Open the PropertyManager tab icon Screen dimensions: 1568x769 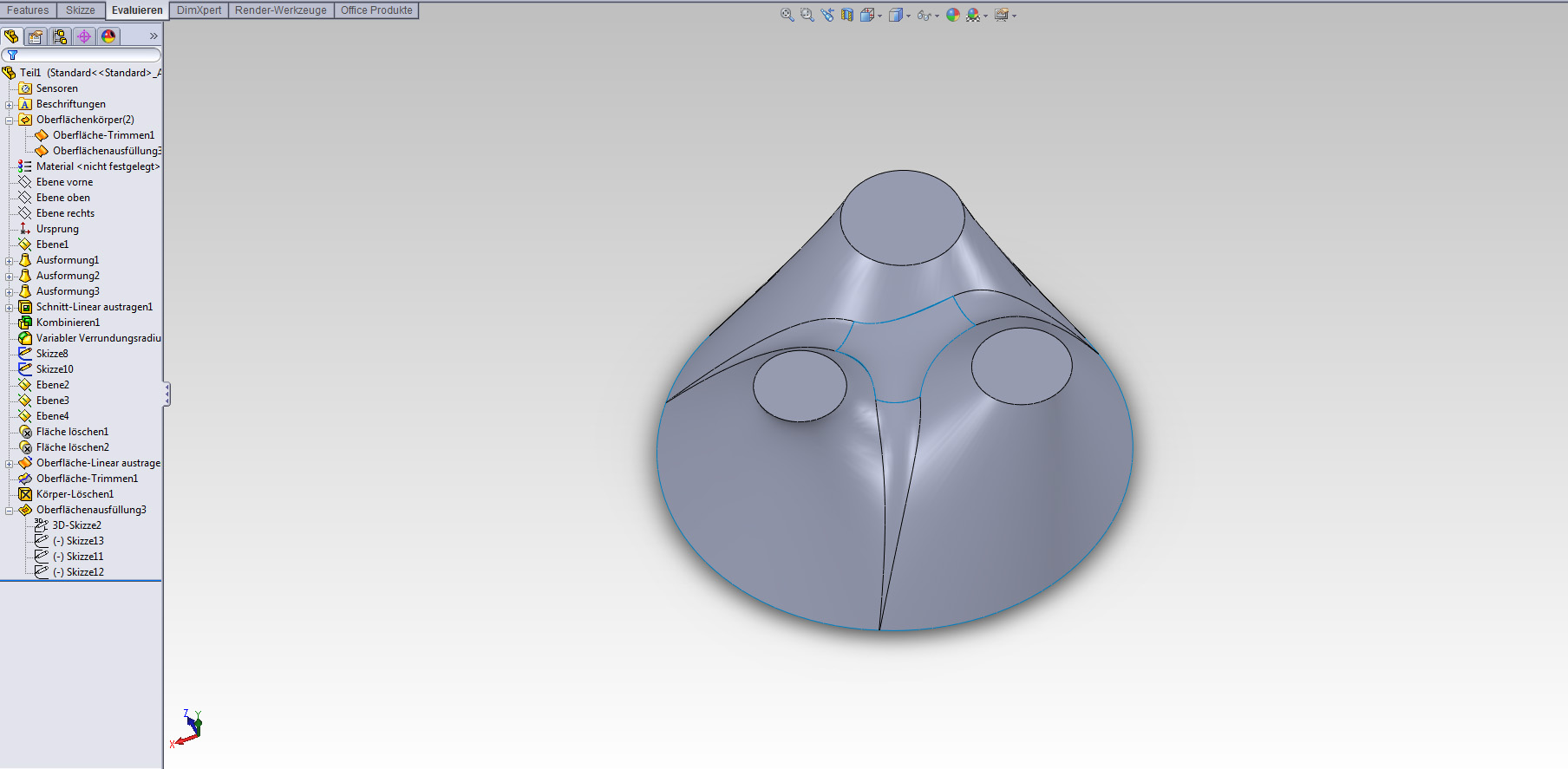(36, 36)
